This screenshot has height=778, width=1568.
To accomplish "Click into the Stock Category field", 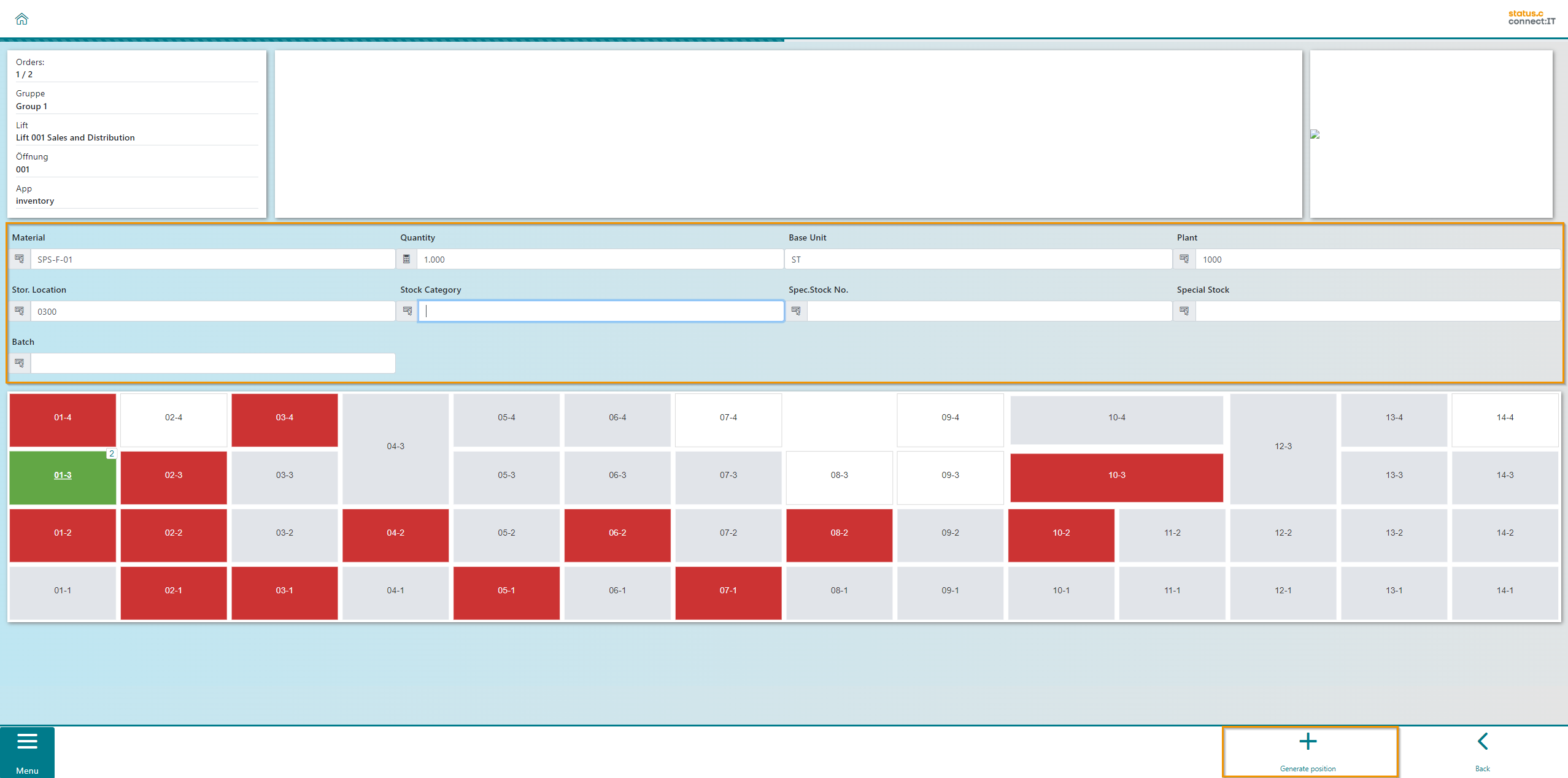I will 600,311.
